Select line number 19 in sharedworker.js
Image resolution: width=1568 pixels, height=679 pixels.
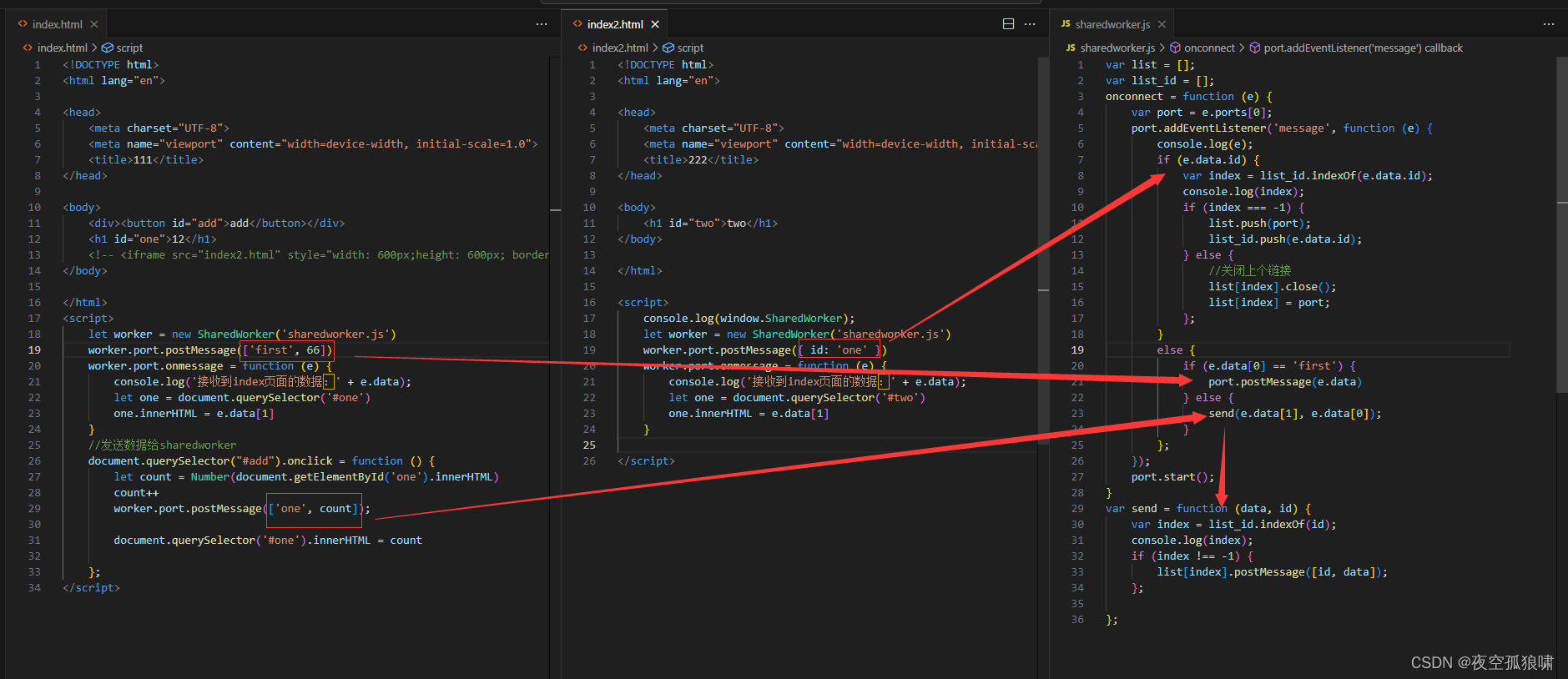[x=1077, y=350]
